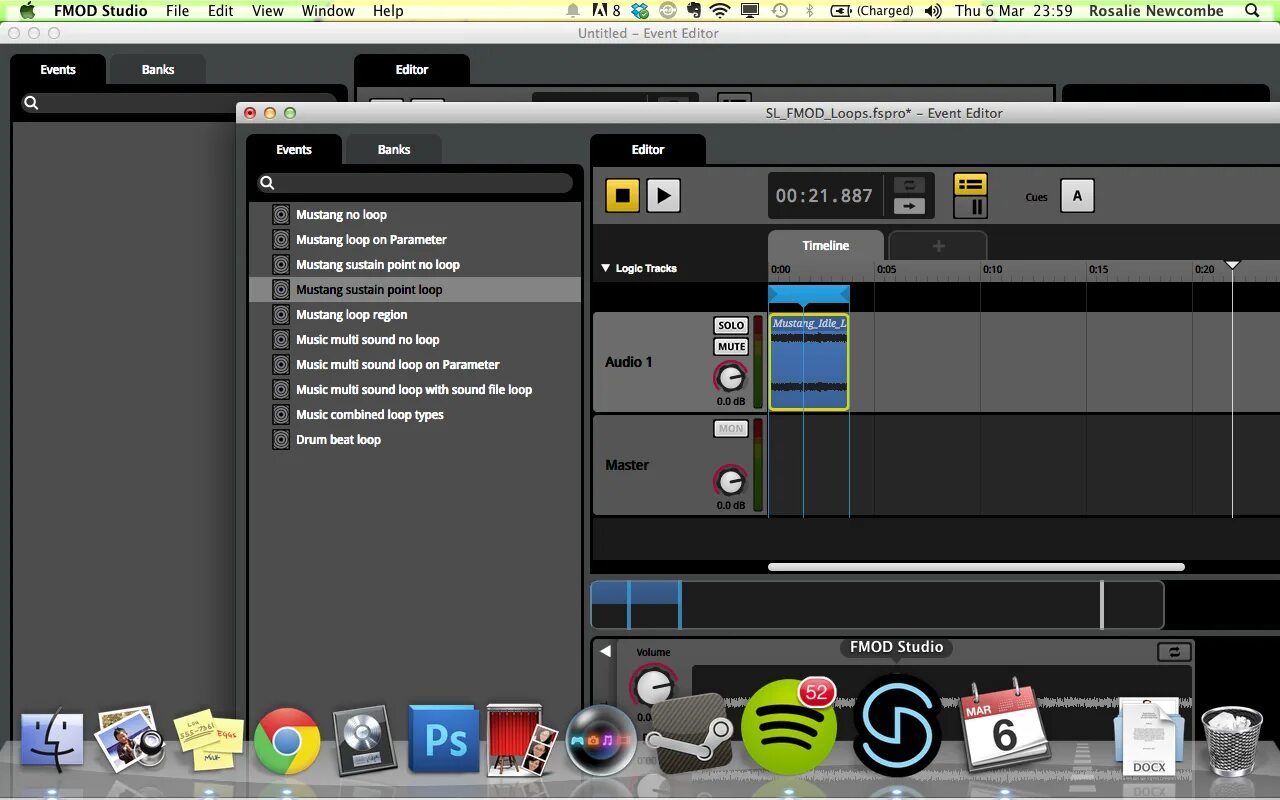Click speaker icon beside Mustang no loop
Screen dimensions: 1280x800
coord(281,214)
